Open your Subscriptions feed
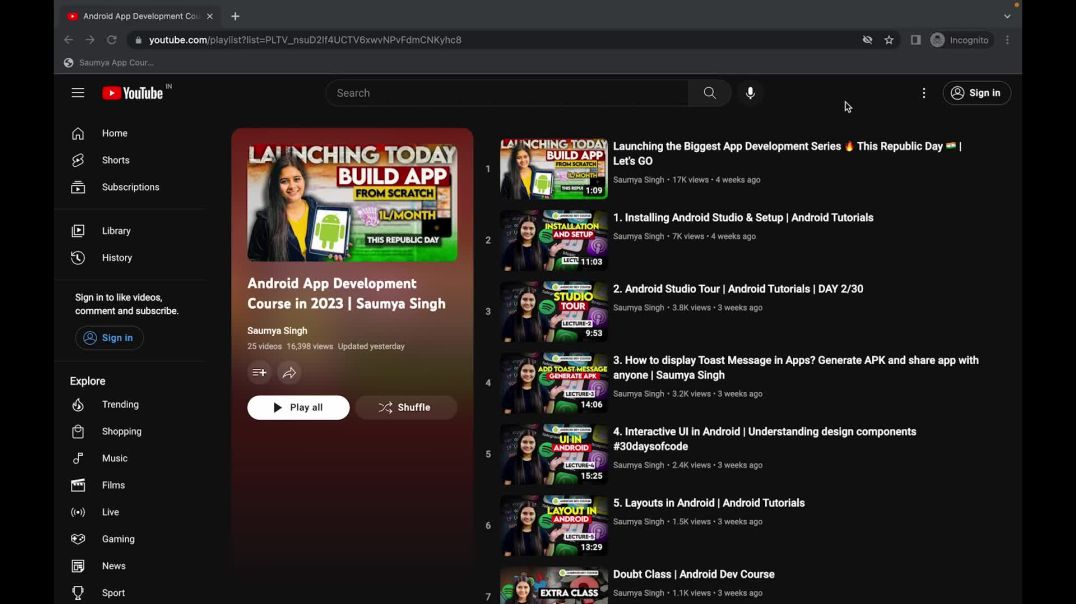 tap(130, 187)
